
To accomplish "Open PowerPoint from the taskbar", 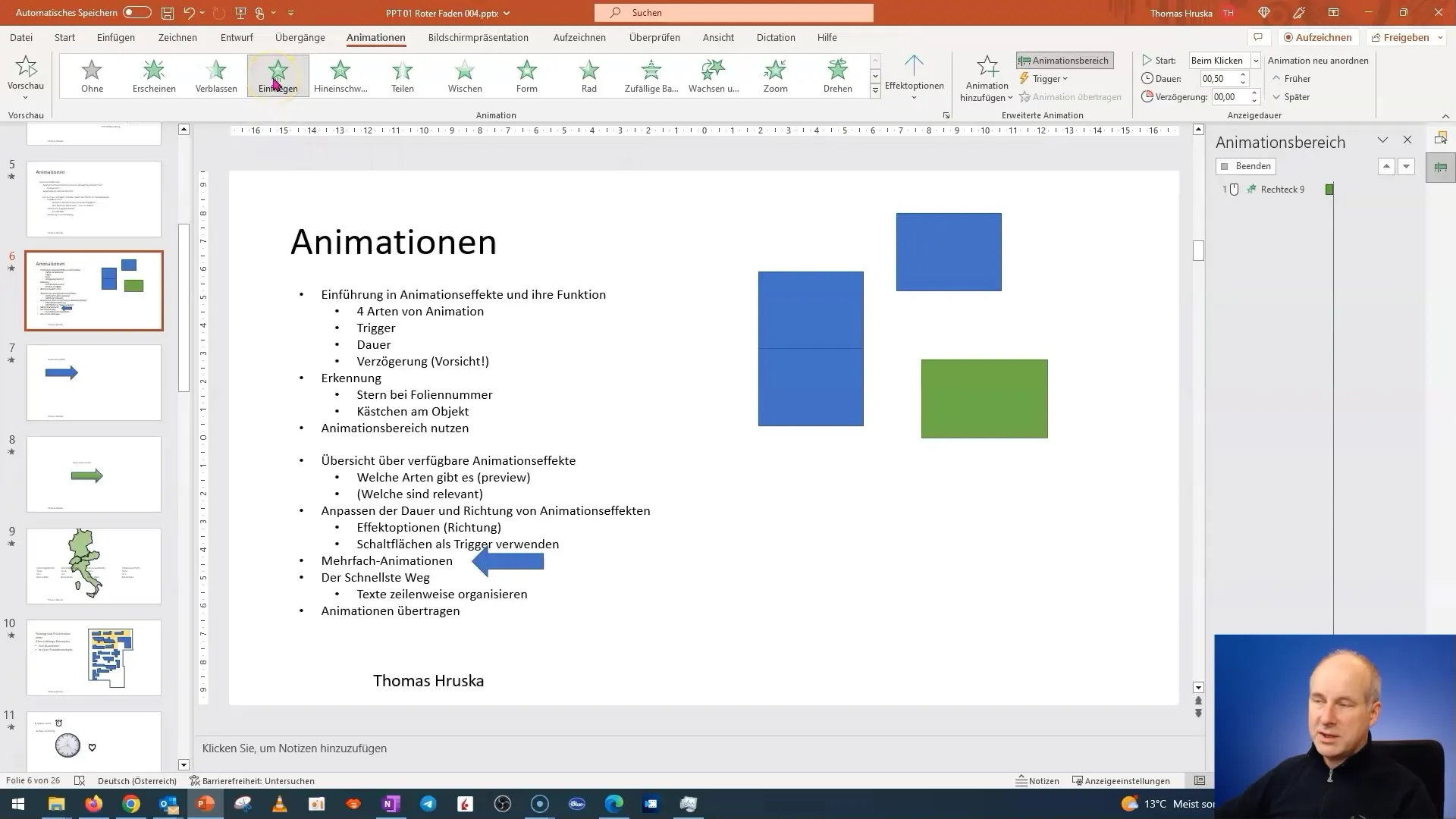I will pos(206,804).
